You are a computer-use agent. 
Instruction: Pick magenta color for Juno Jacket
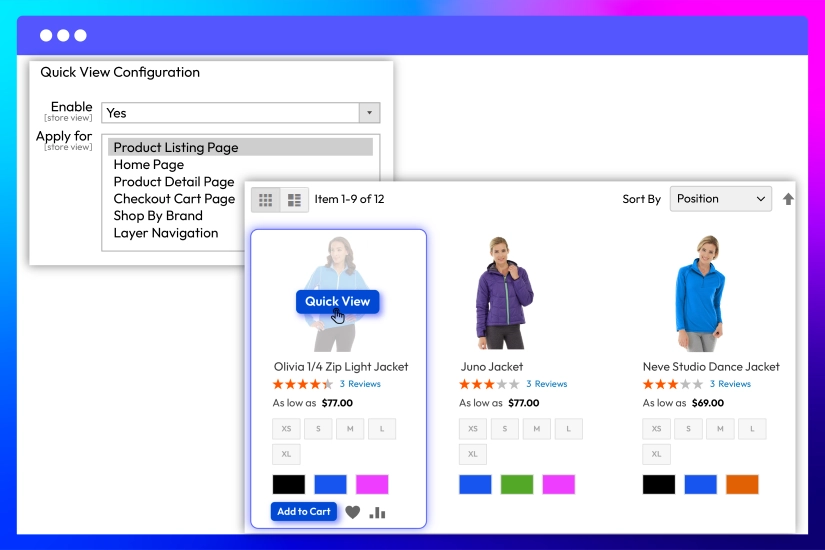point(559,484)
